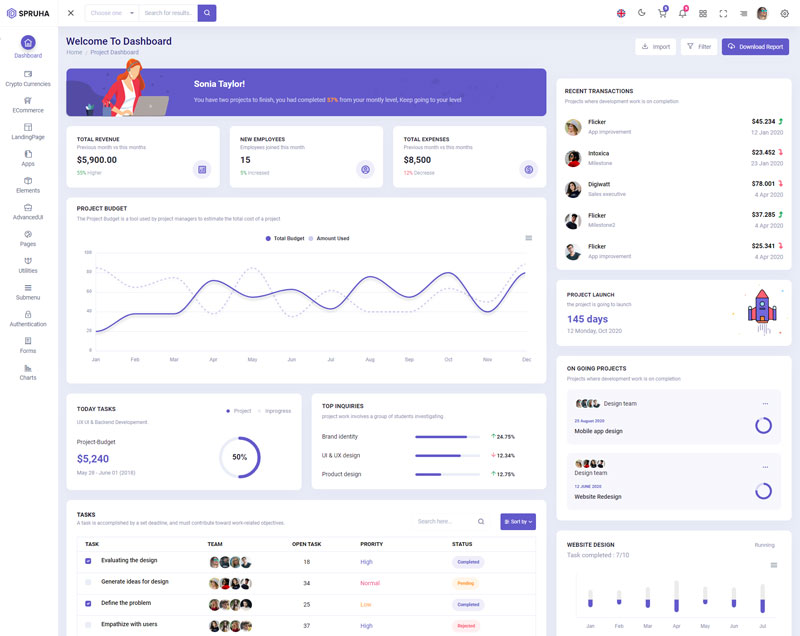Image resolution: width=800 pixels, height=636 pixels.
Task: Open the settings gear in the header
Action: [x=784, y=13]
